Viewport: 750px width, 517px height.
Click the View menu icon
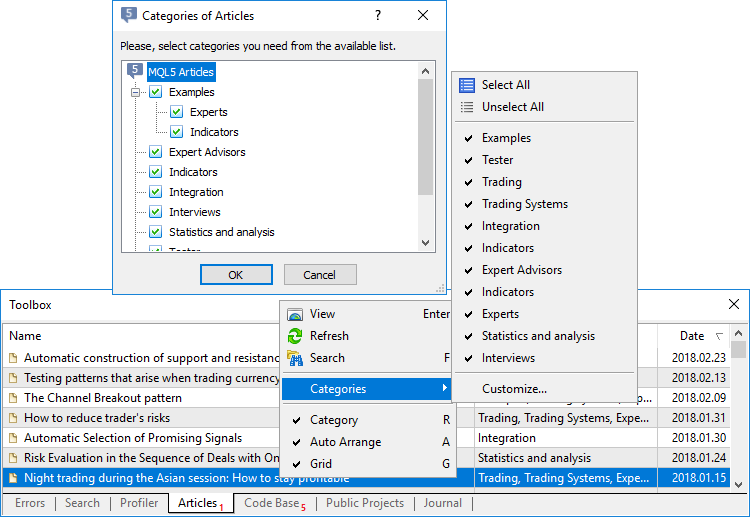click(295, 314)
